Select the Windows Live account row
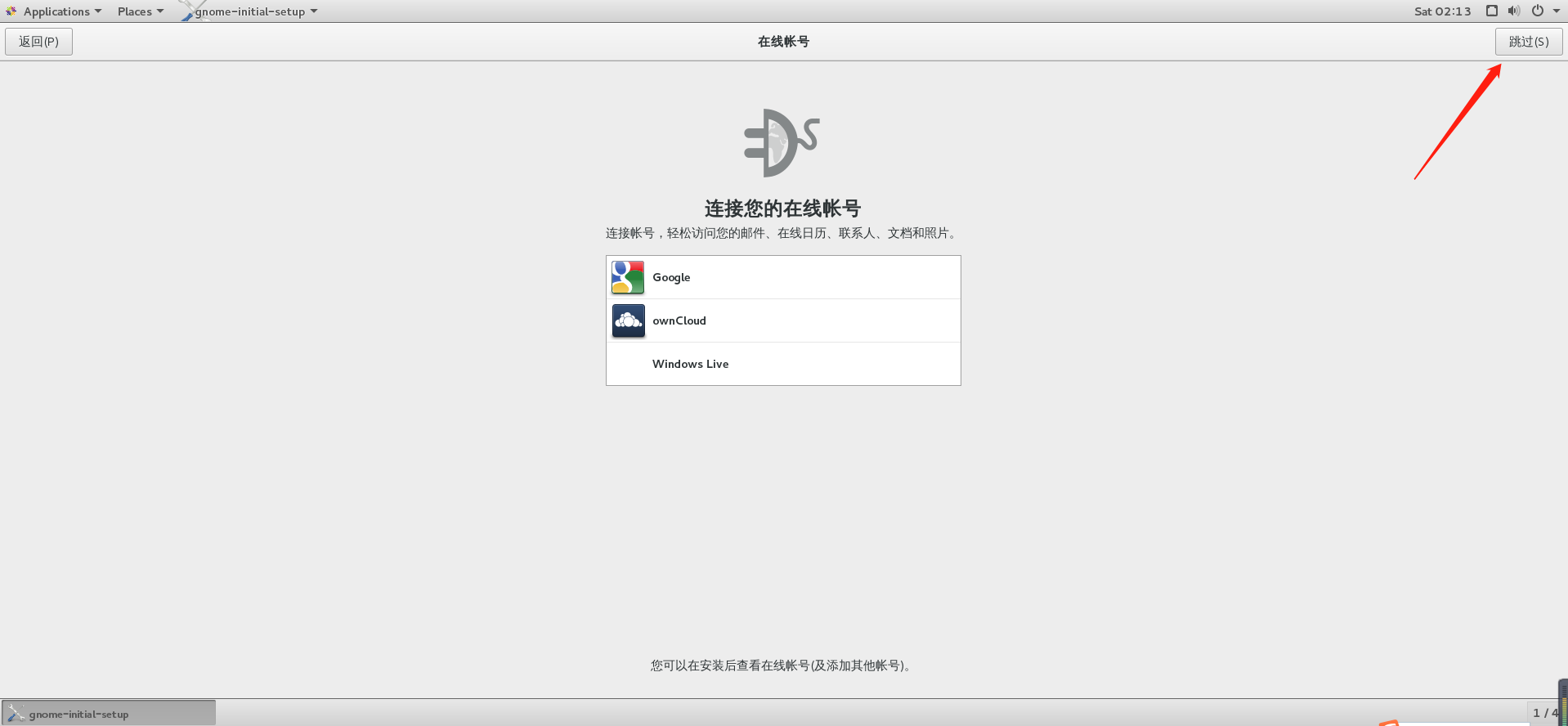This screenshot has height=726, width=1568. click(x=783, y=364)
